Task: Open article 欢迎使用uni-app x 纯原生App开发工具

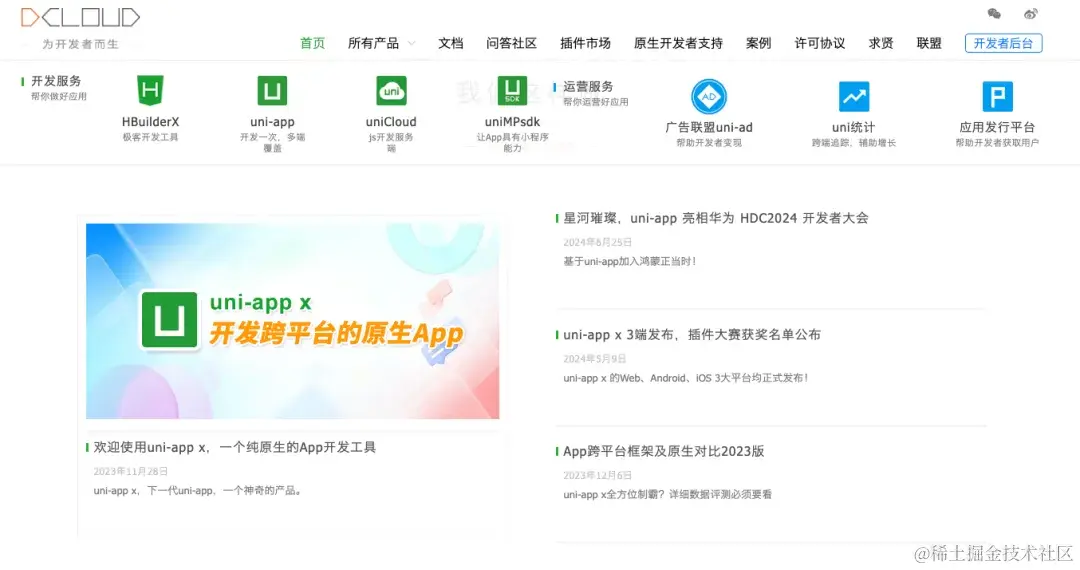Action: click(x=235, y=447)
